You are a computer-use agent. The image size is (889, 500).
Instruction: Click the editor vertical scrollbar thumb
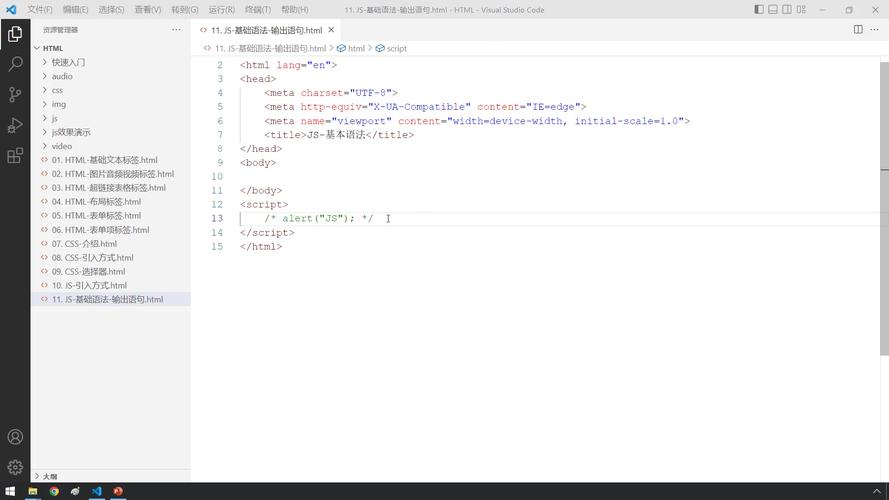point(884,208)
